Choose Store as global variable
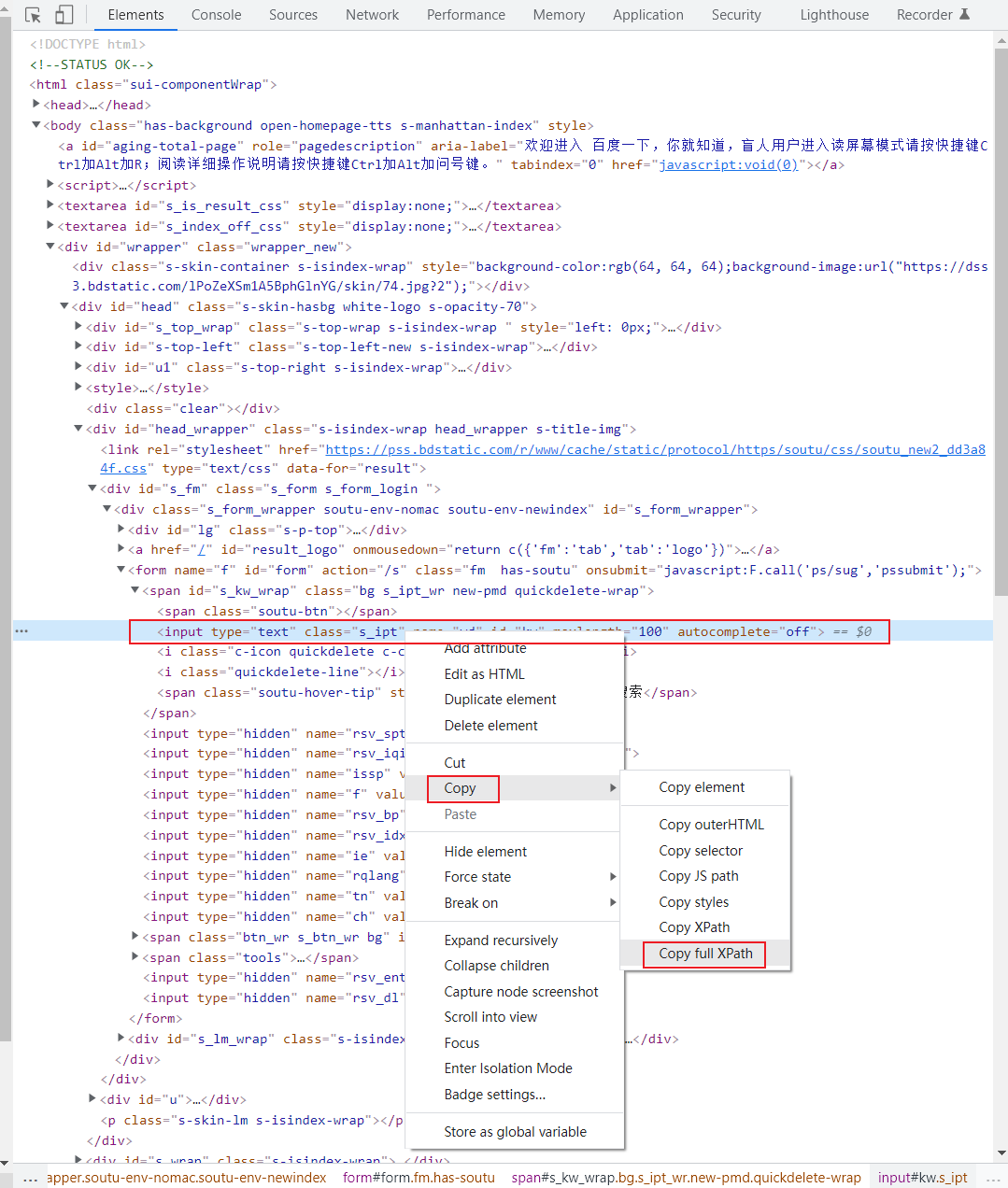Screen dimensions: 1008x1188 pos(515,1132)
